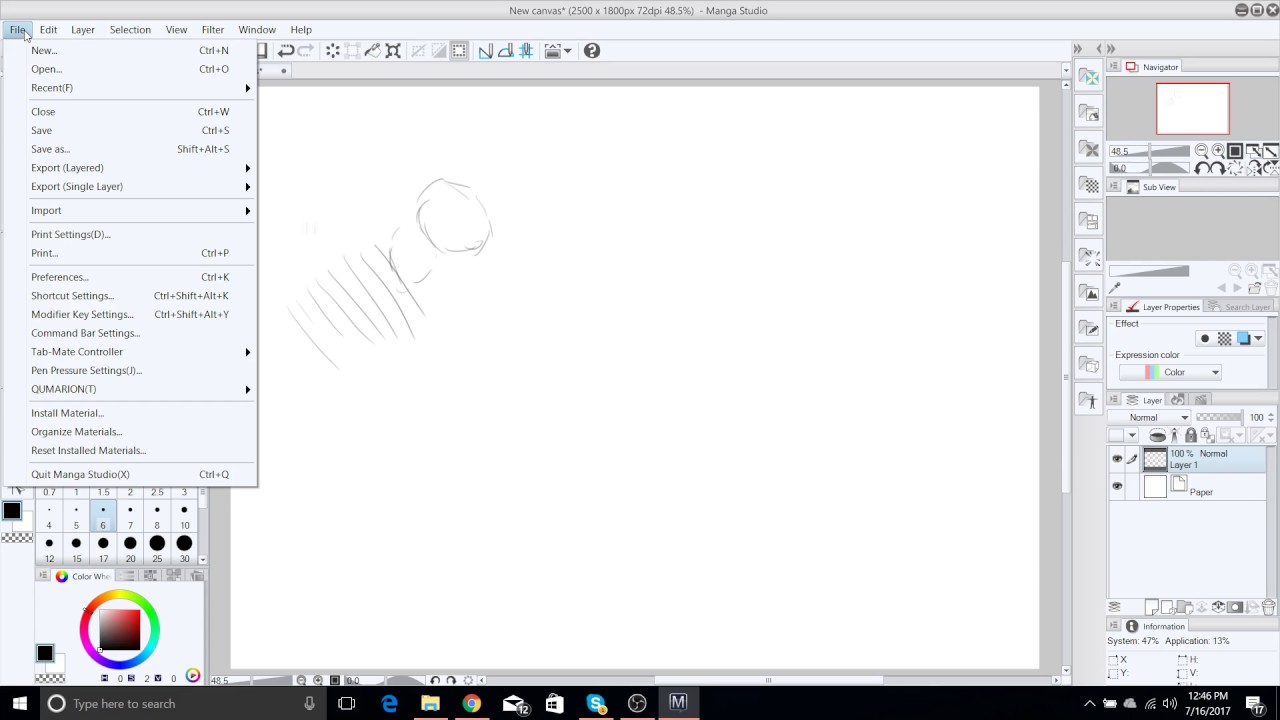Open Chrome from the Windows taskbar

tap(471, 703)
